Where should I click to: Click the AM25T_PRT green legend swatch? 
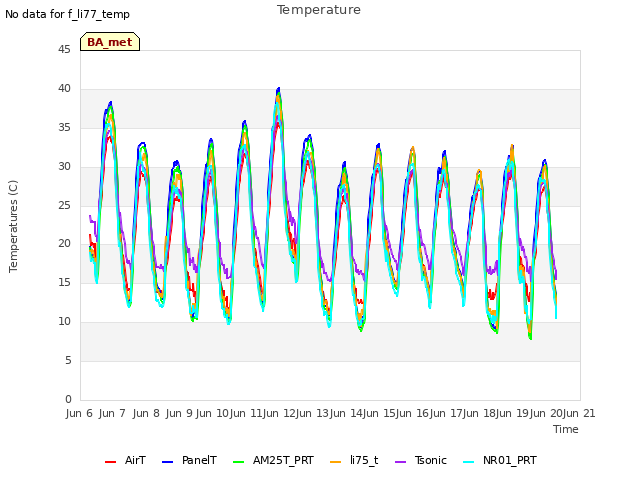click(x=238, y=462)
